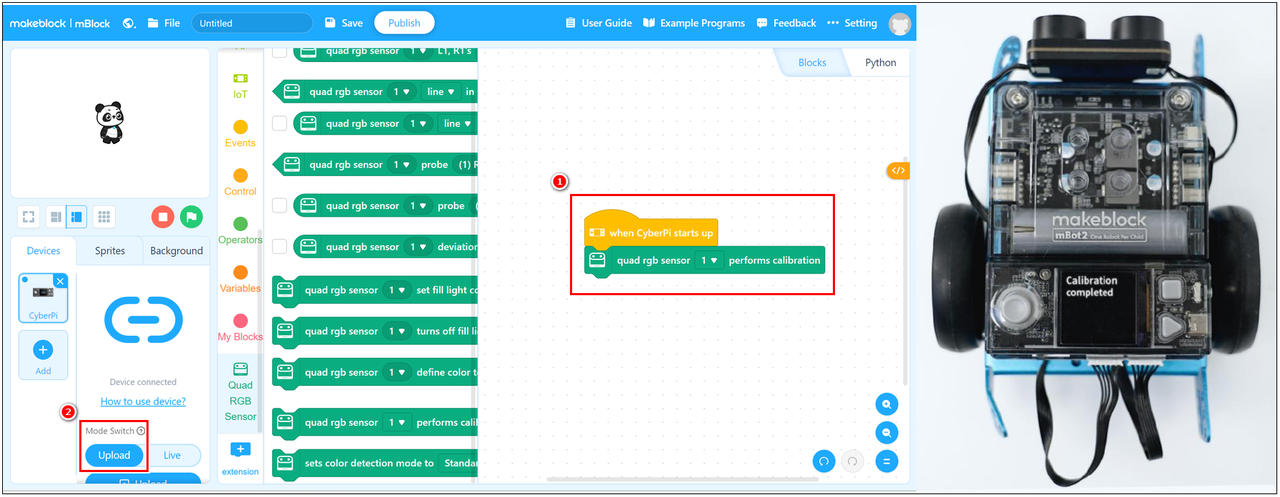Viewport: 1280px width, 497px height.
Task: Click the File folder icon
Action: coord(153,23)
